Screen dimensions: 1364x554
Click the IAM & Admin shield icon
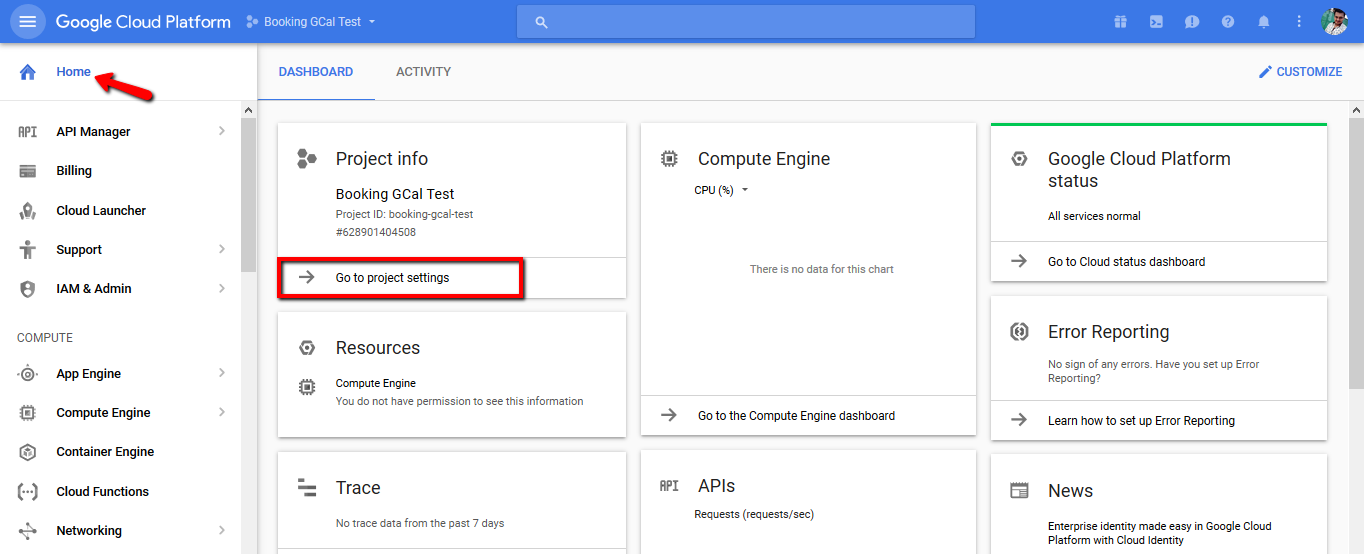point(28,289)
